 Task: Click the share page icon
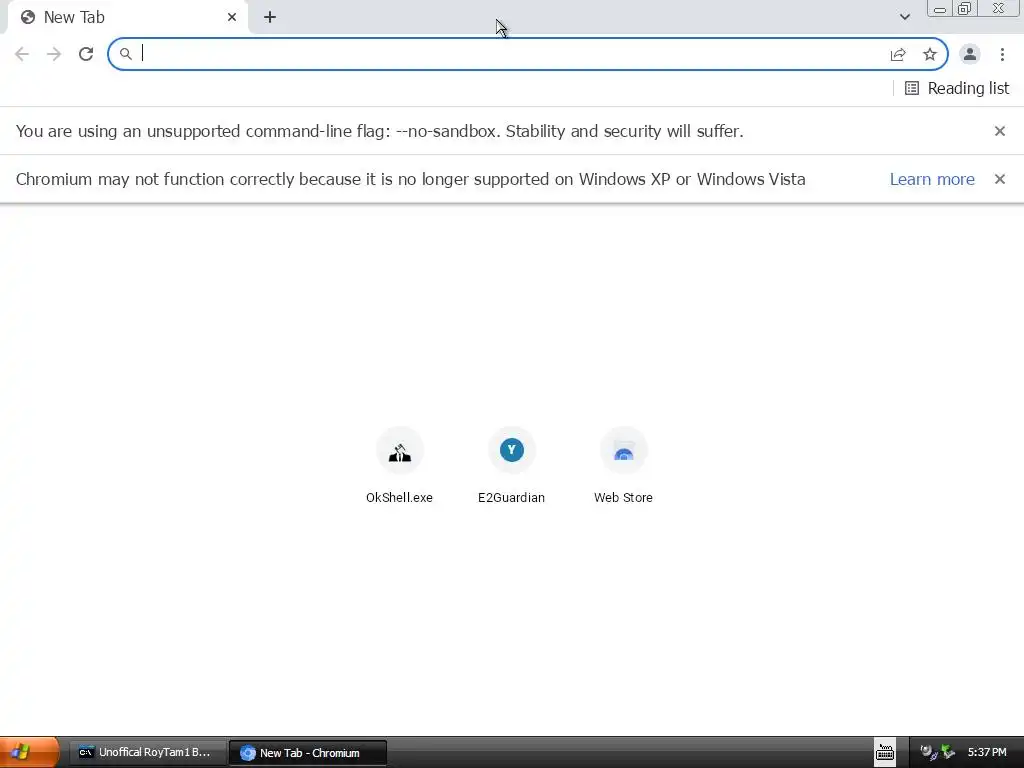898,54
